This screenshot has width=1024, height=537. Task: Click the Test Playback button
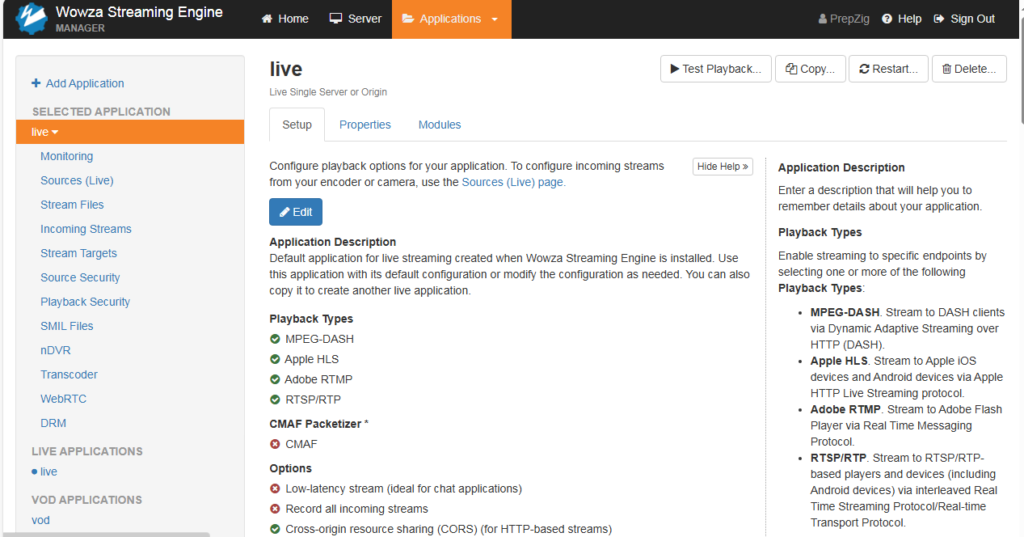click(x=716, y=69)
